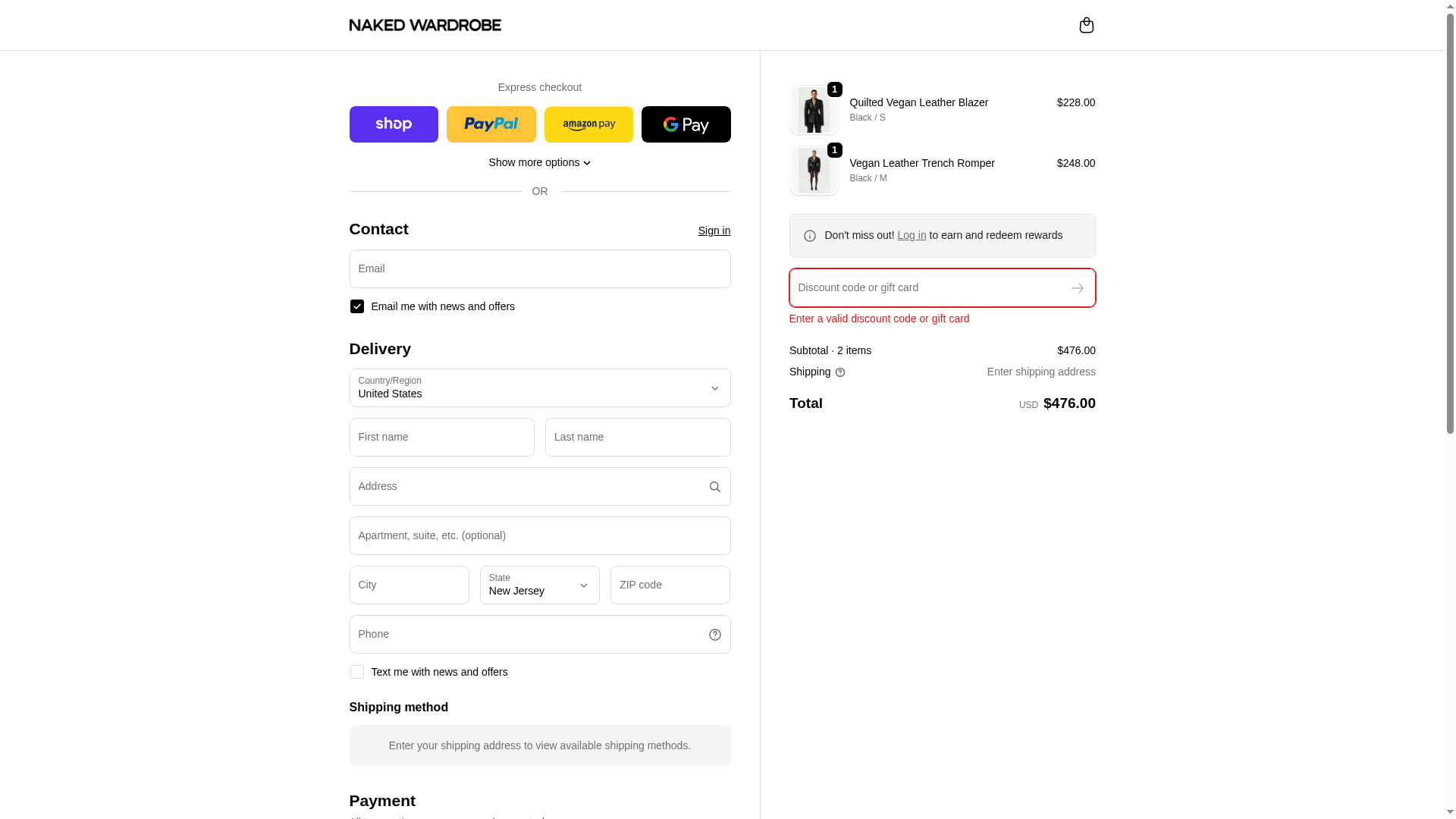The width and height of the screenshot is (1456, 819).
Task: Click the shipping info question icon
Action: (x=840, y=372)
